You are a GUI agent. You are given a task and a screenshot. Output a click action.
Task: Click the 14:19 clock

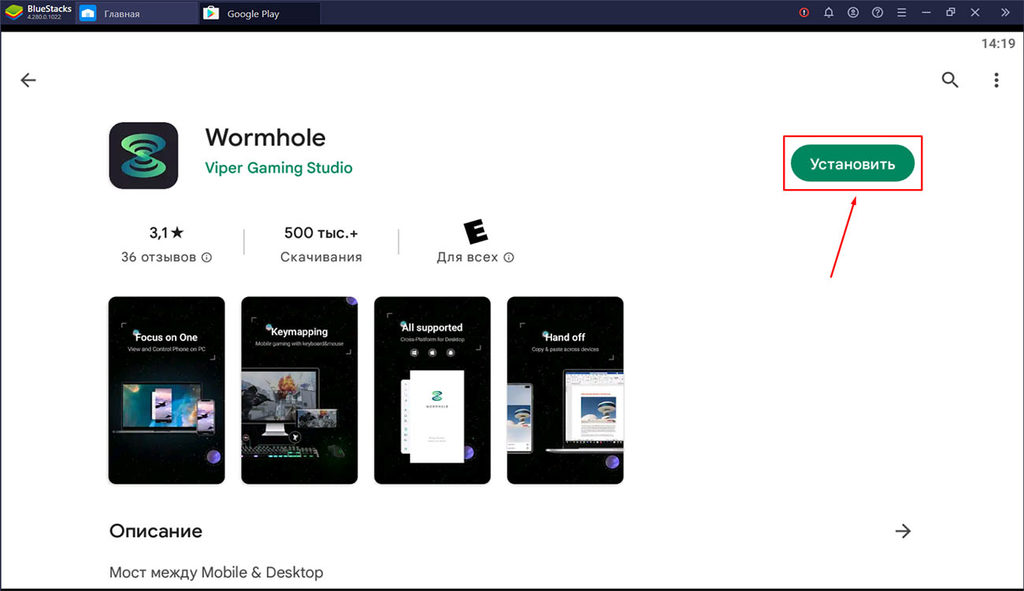click(998, 44)
